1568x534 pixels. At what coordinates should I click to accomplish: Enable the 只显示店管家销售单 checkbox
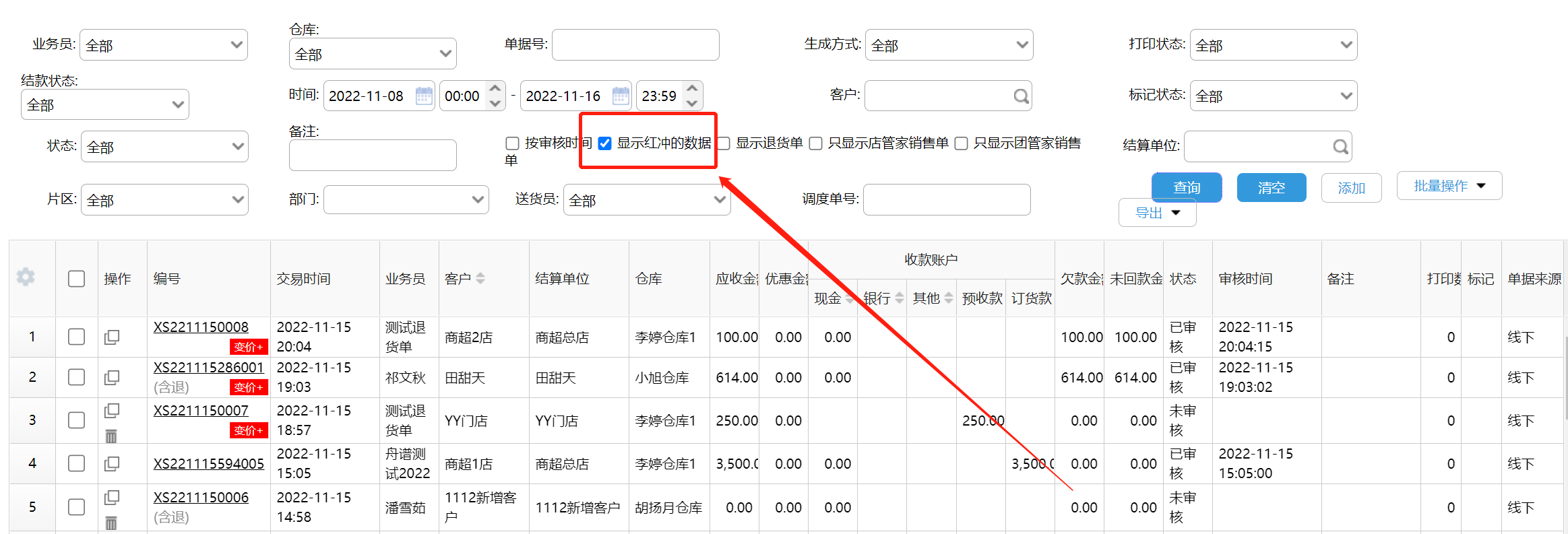(x=815, y=143)
